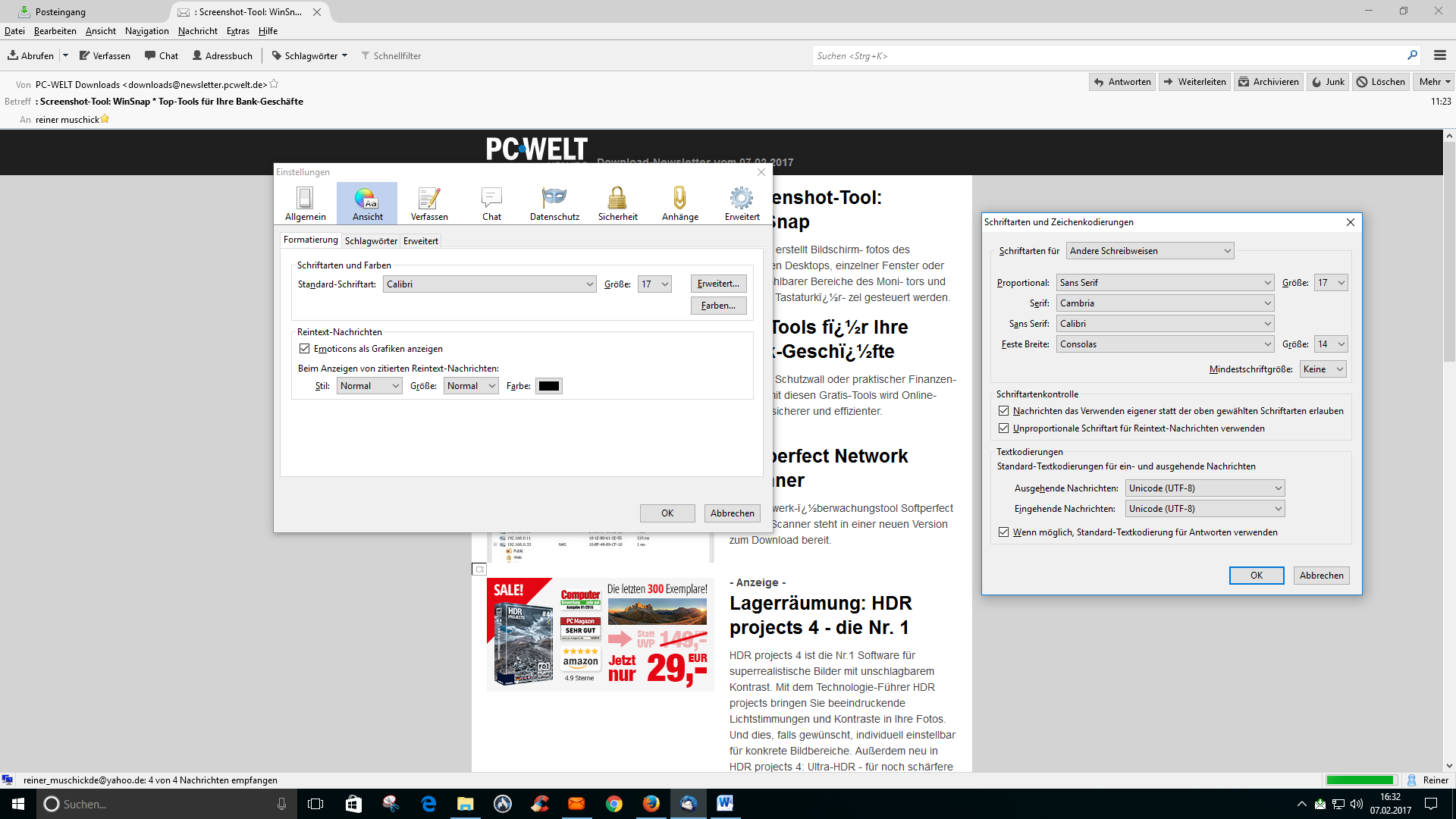Toggle Standard-Textkodierung für Antworten checkbox
The image size is (1456, 819).
click(1004, 532)
